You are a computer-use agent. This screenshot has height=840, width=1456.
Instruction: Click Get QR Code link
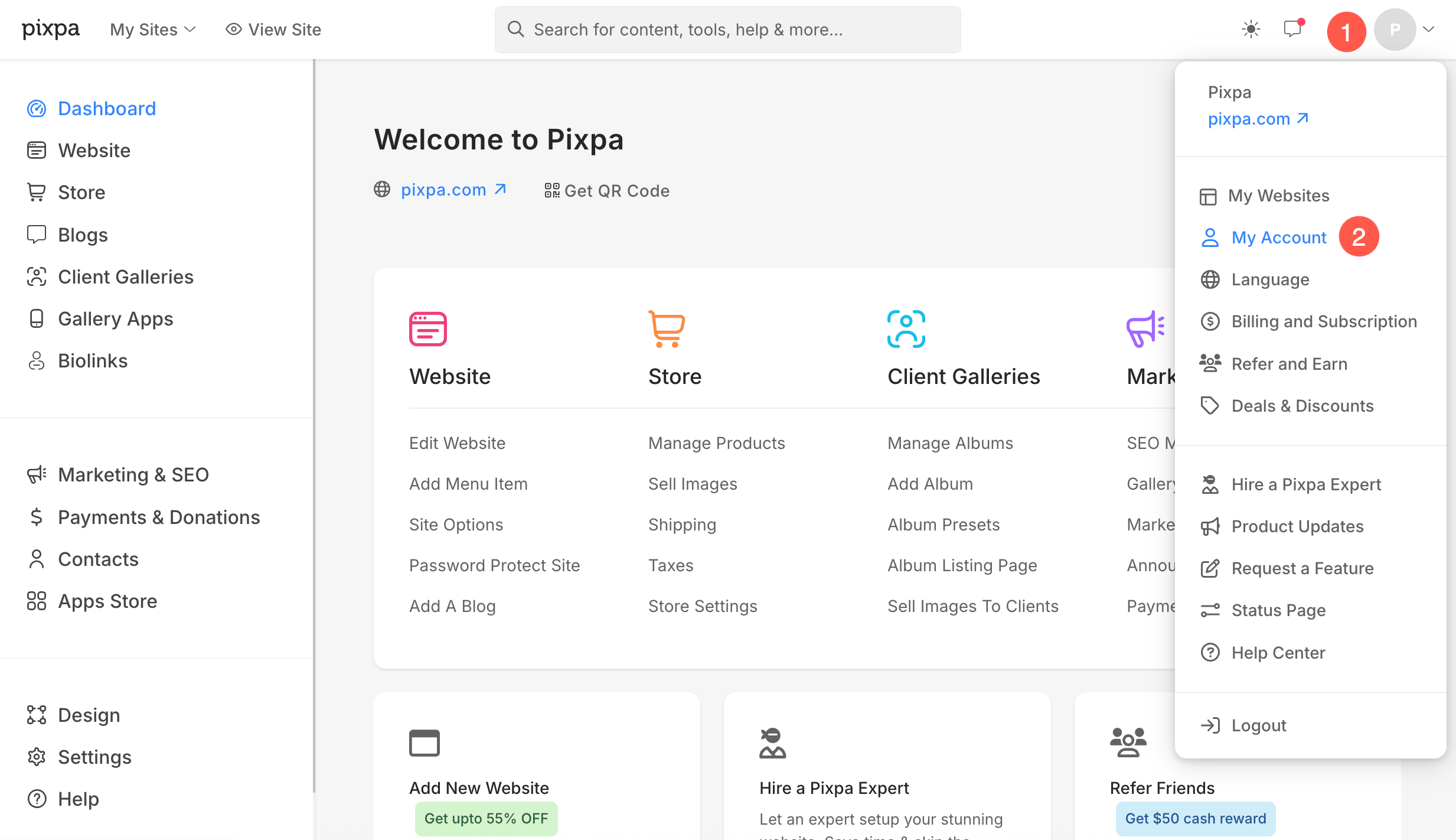point(607,191)
